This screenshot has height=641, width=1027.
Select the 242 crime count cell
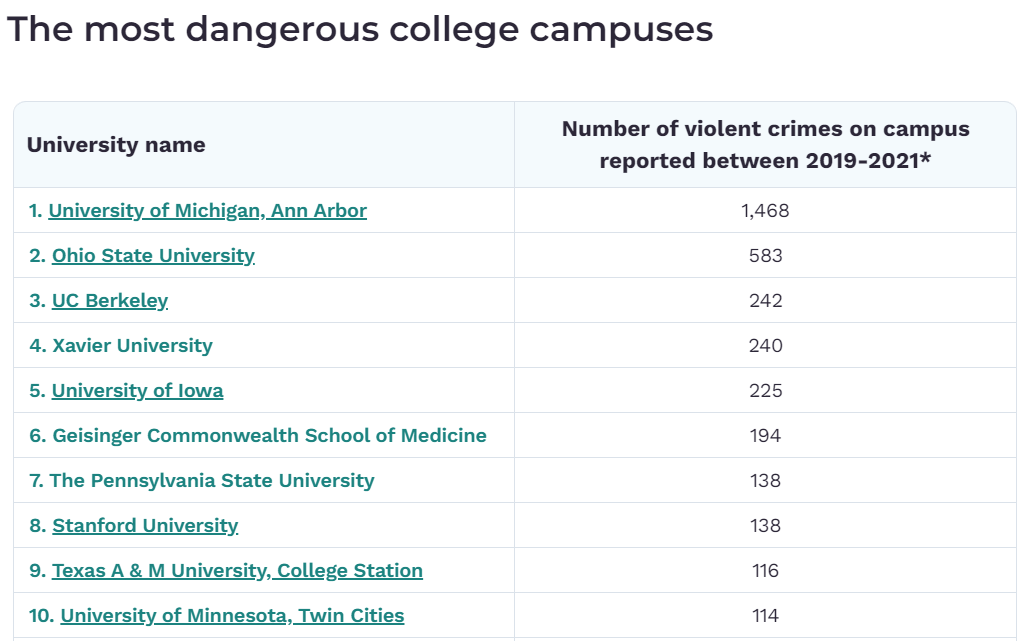[765, 301]
